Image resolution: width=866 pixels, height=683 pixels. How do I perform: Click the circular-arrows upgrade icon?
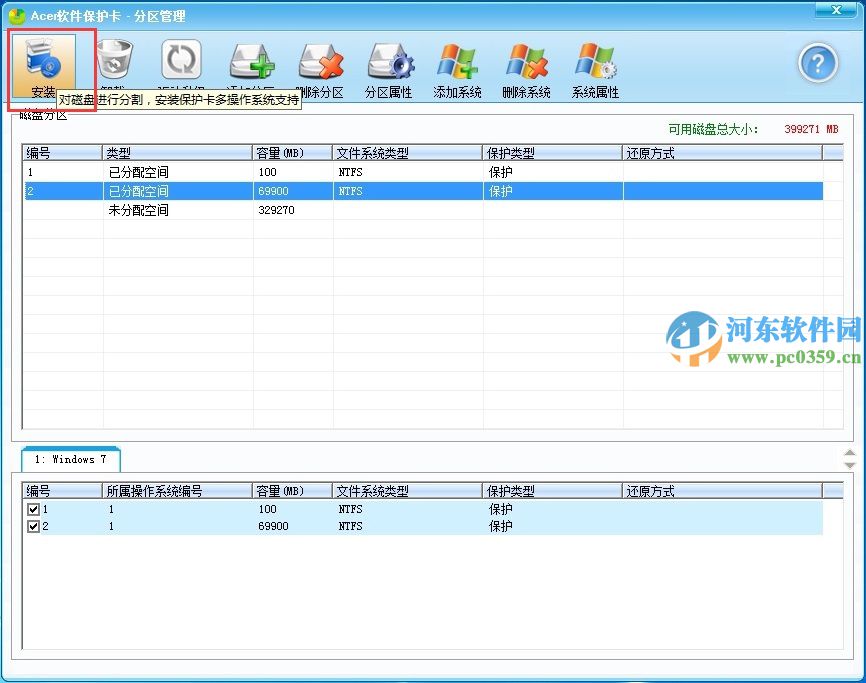[182, 60]
